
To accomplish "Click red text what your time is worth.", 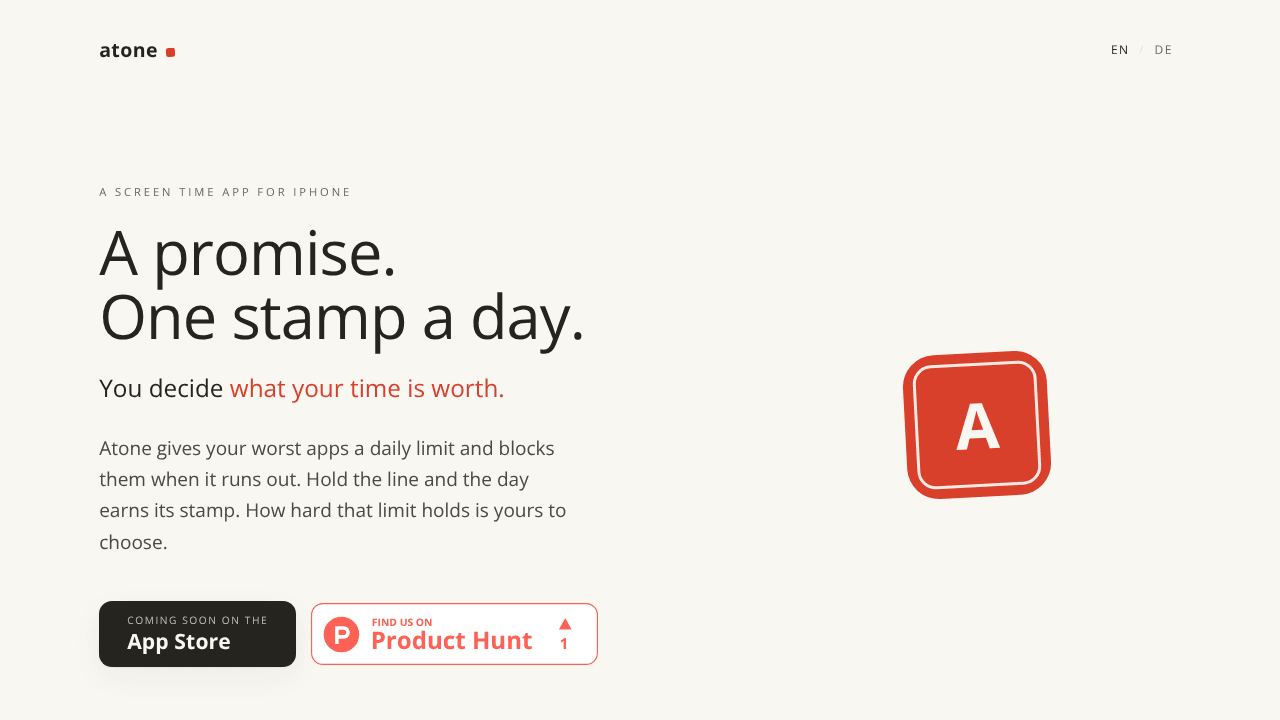I will point(367,388).
